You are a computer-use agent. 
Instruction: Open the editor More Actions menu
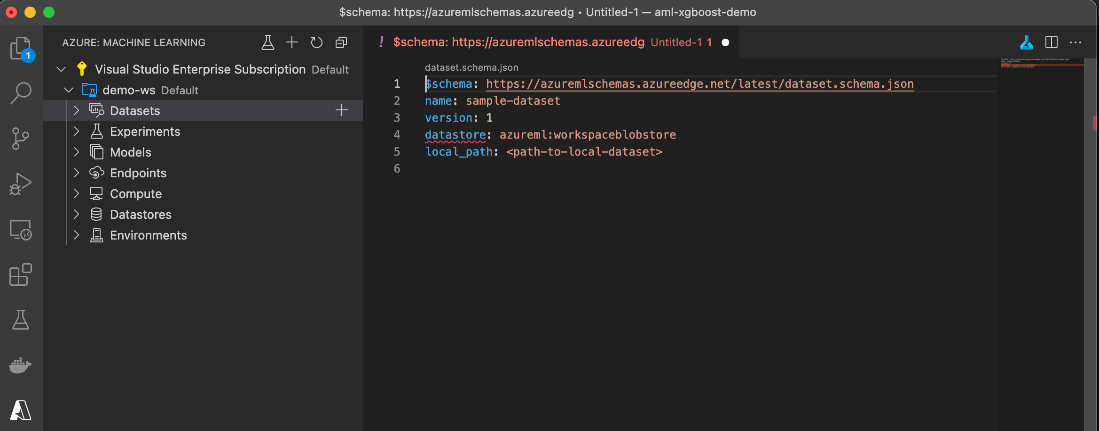[x=1076, y=43]
